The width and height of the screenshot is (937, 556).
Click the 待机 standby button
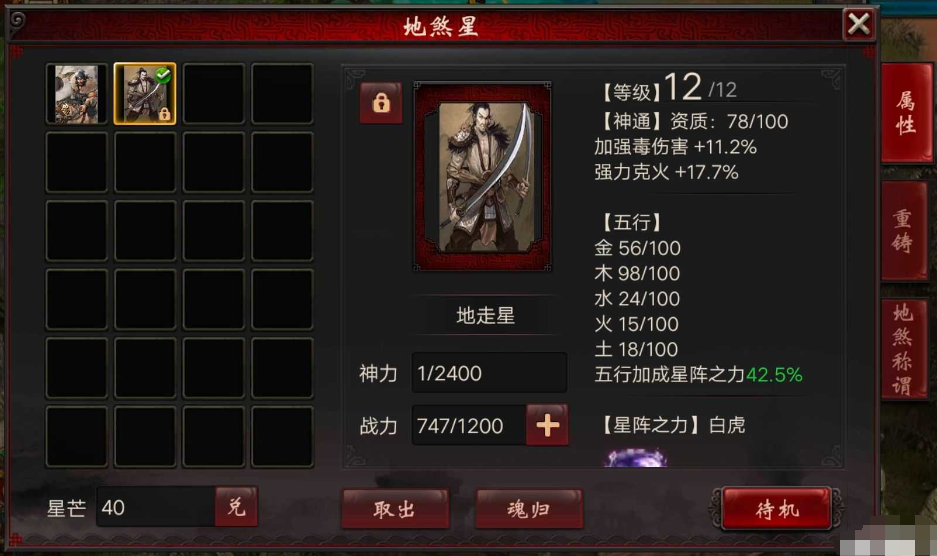(777, 509)
